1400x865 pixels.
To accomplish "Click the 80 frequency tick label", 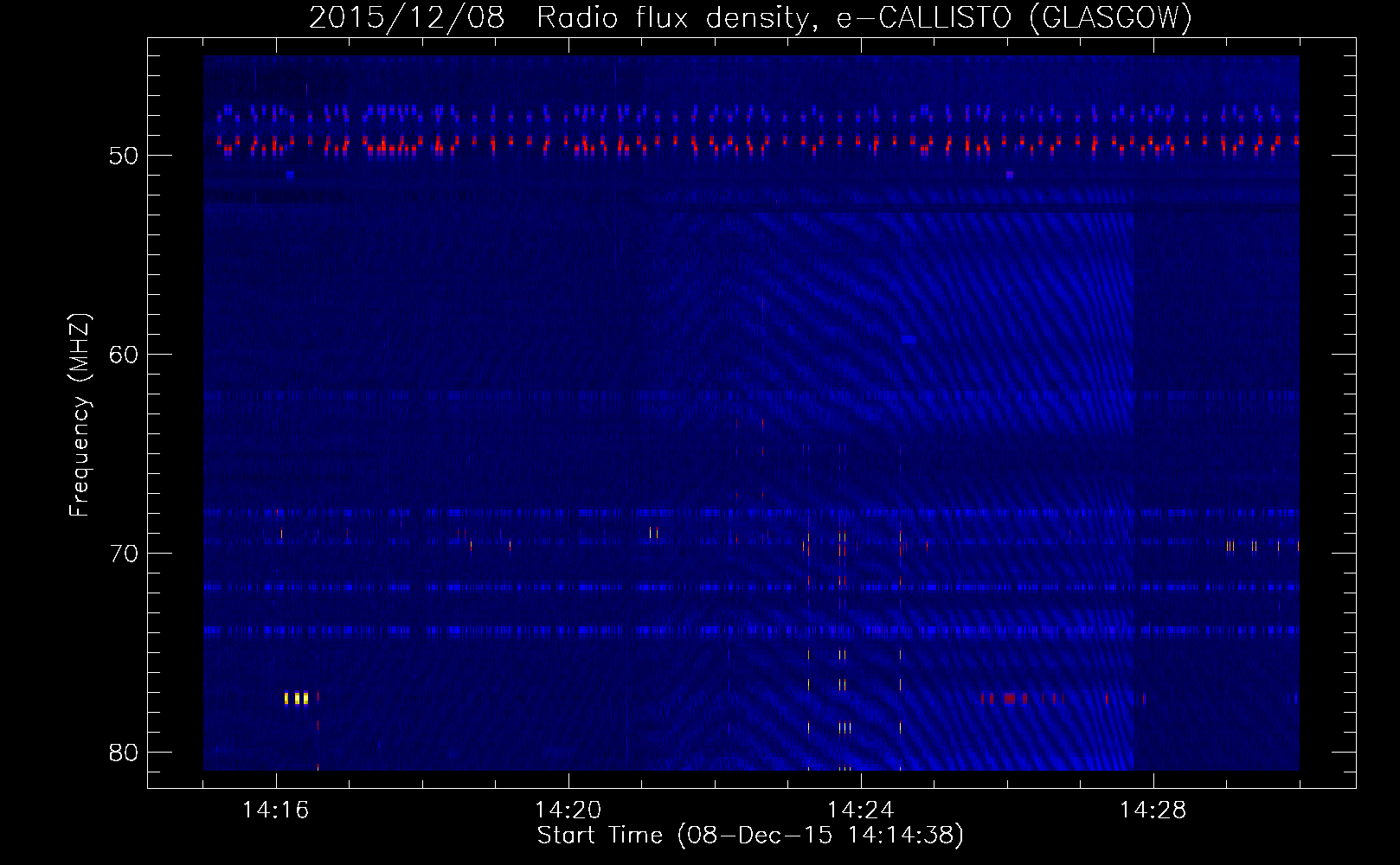I will (124, 753).
